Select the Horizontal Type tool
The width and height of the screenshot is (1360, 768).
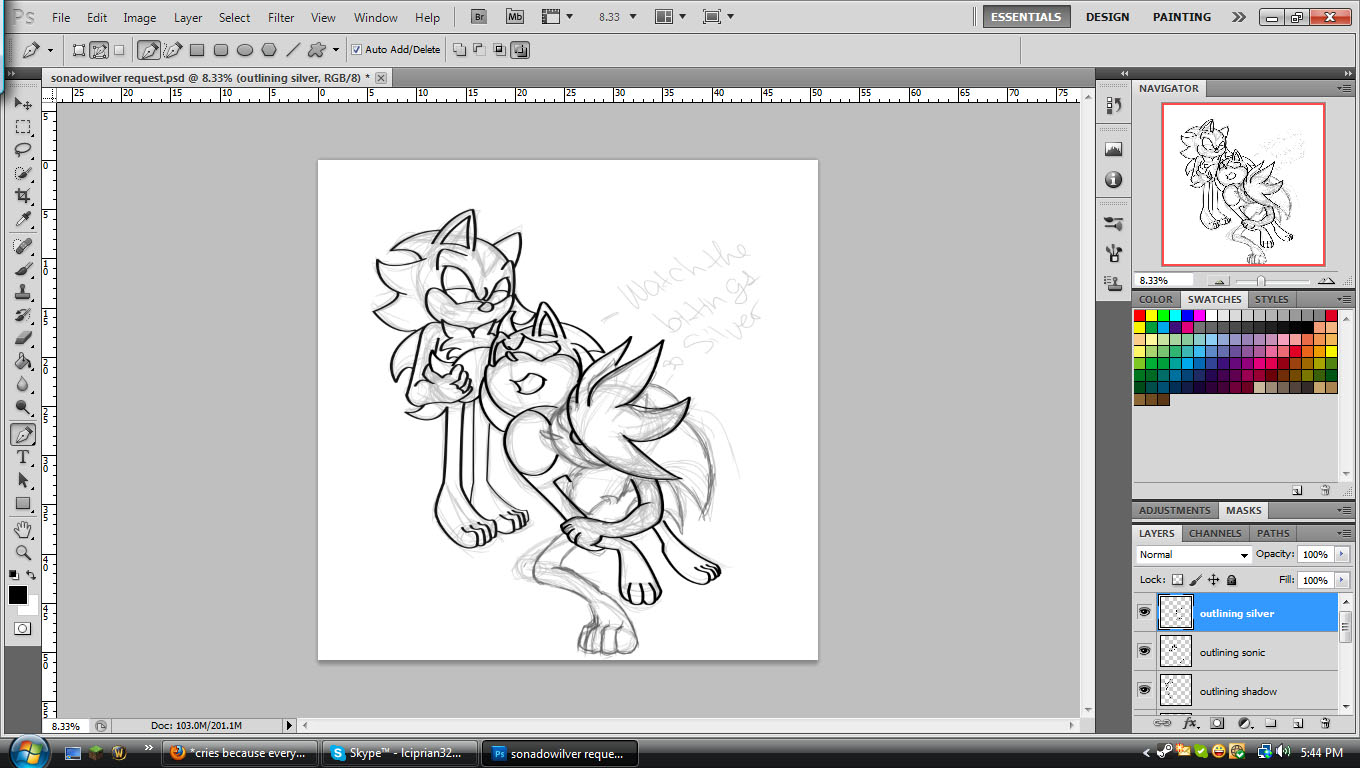point(22,458)
